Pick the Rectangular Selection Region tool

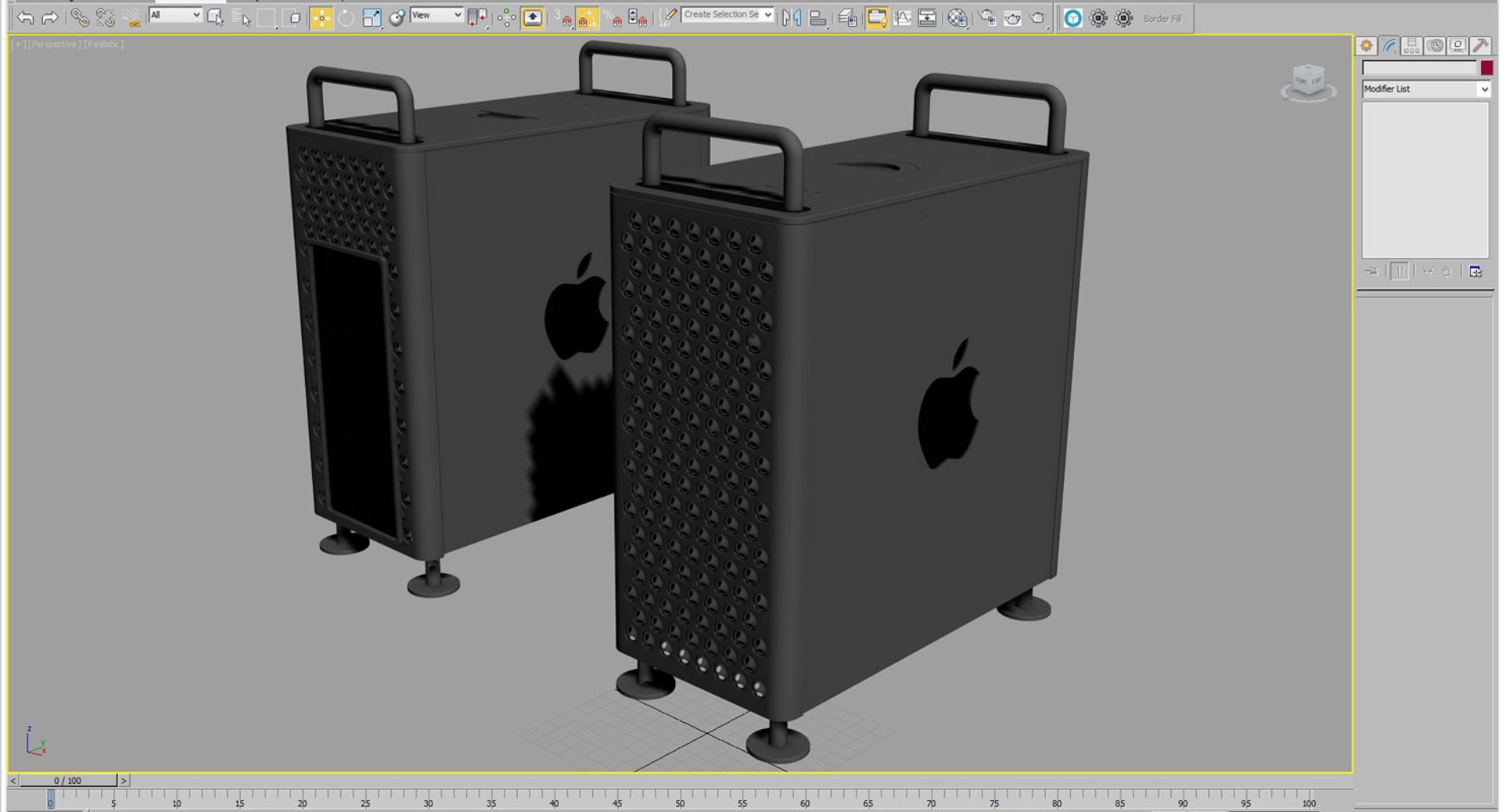(267, 17)
